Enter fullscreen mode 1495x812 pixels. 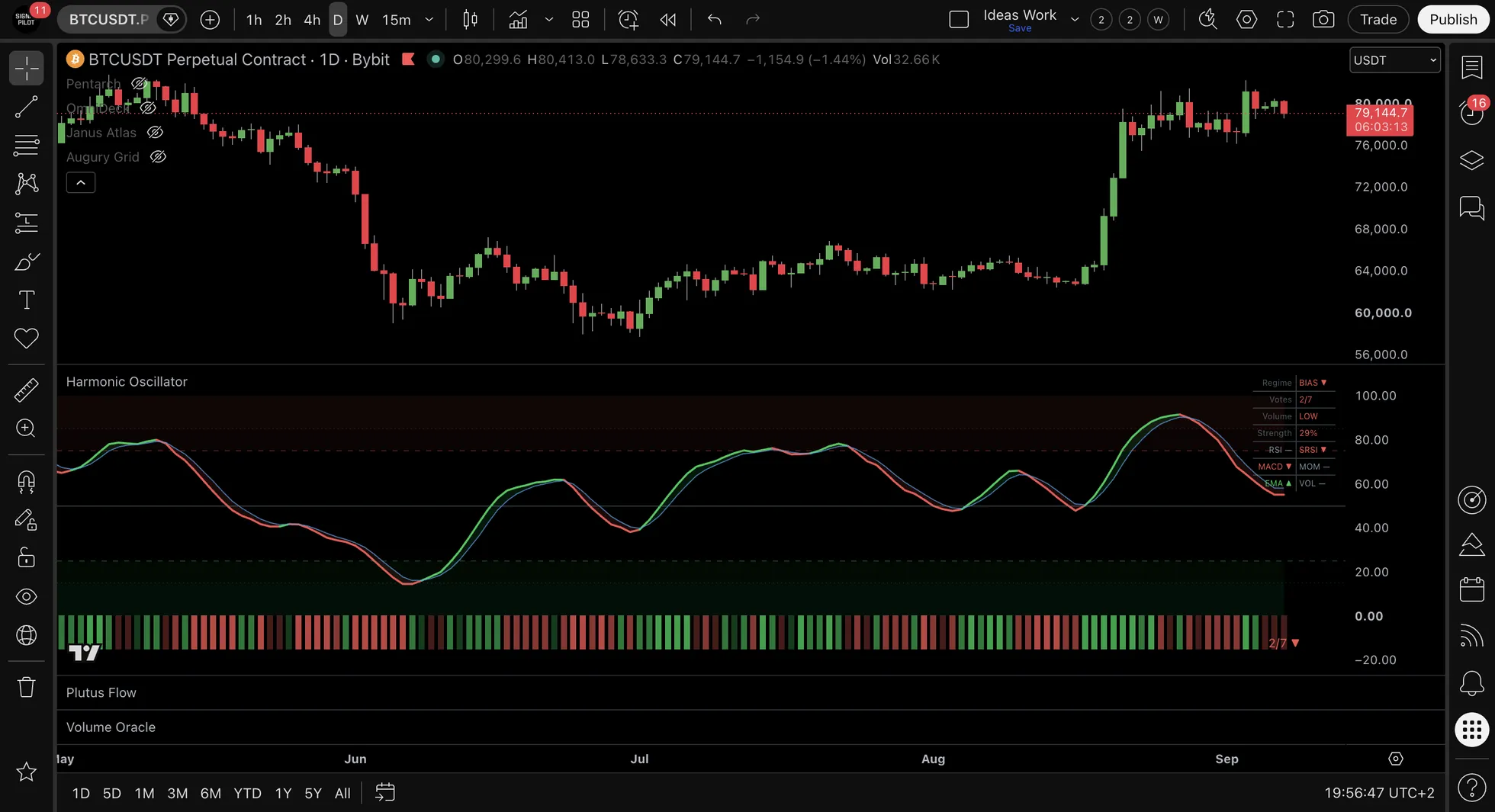click(1285, 20)
